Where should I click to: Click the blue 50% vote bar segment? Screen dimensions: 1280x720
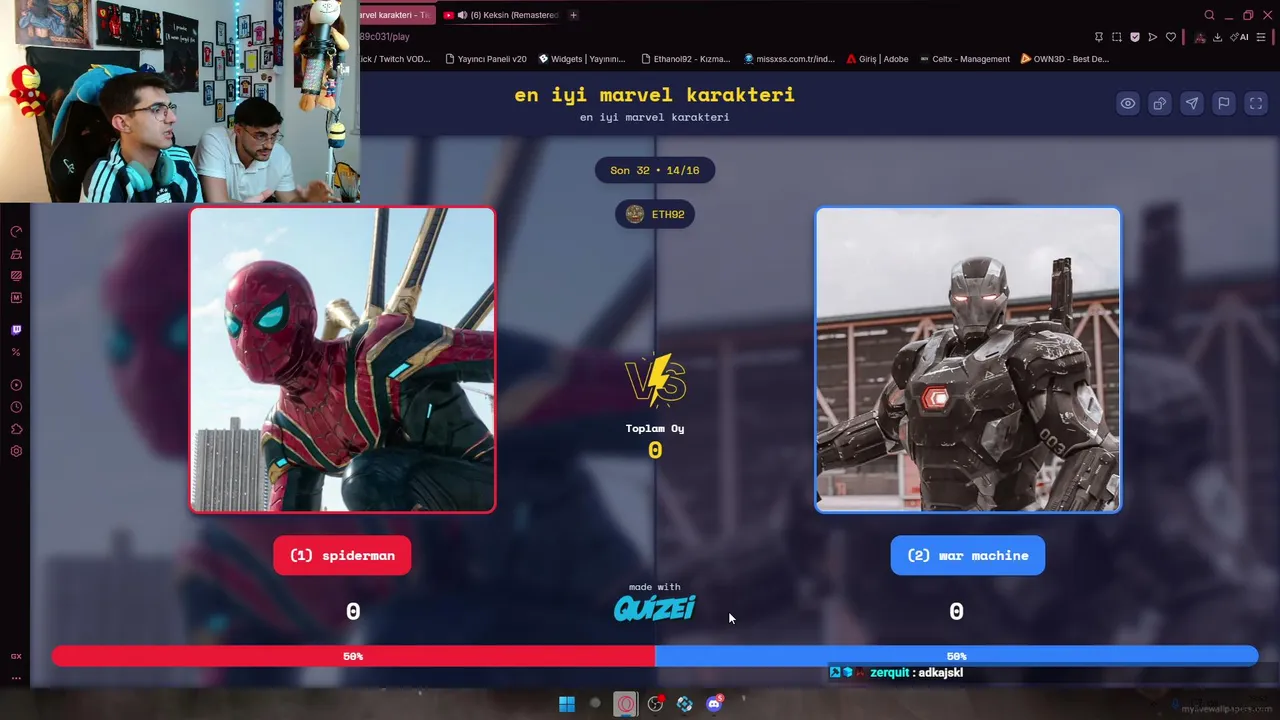[x=956, y=656]
